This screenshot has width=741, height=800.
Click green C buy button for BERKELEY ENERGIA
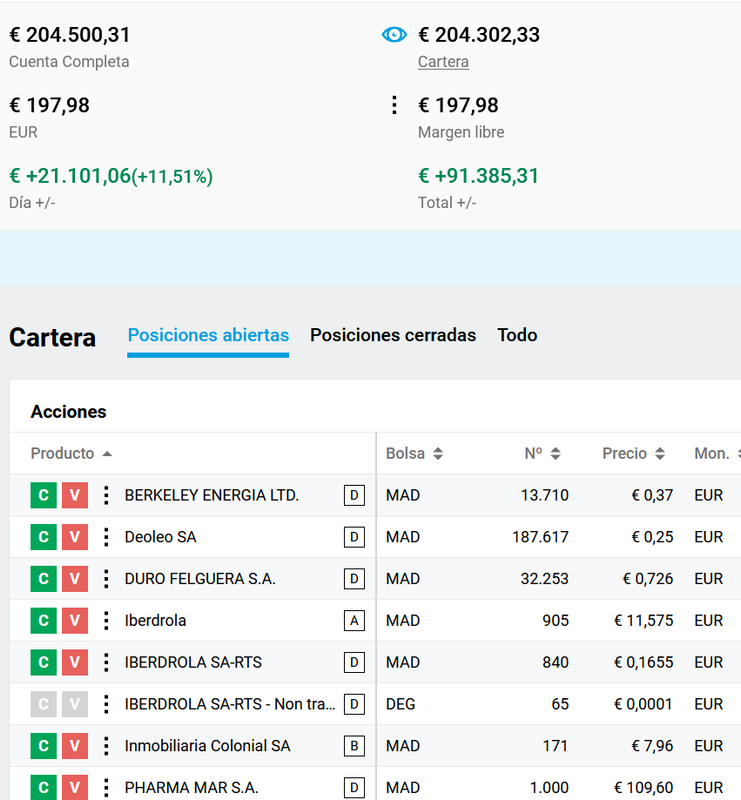[43, 495]
